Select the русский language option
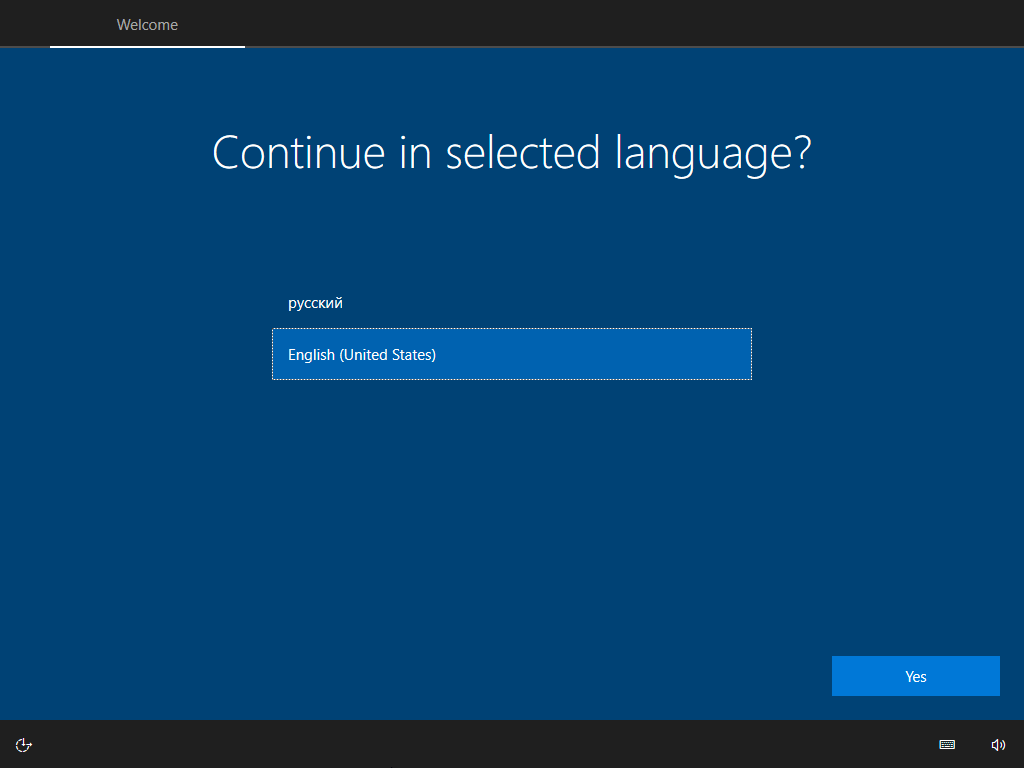1024x768 pixels. pyautogui.click(x=512, y=303)
